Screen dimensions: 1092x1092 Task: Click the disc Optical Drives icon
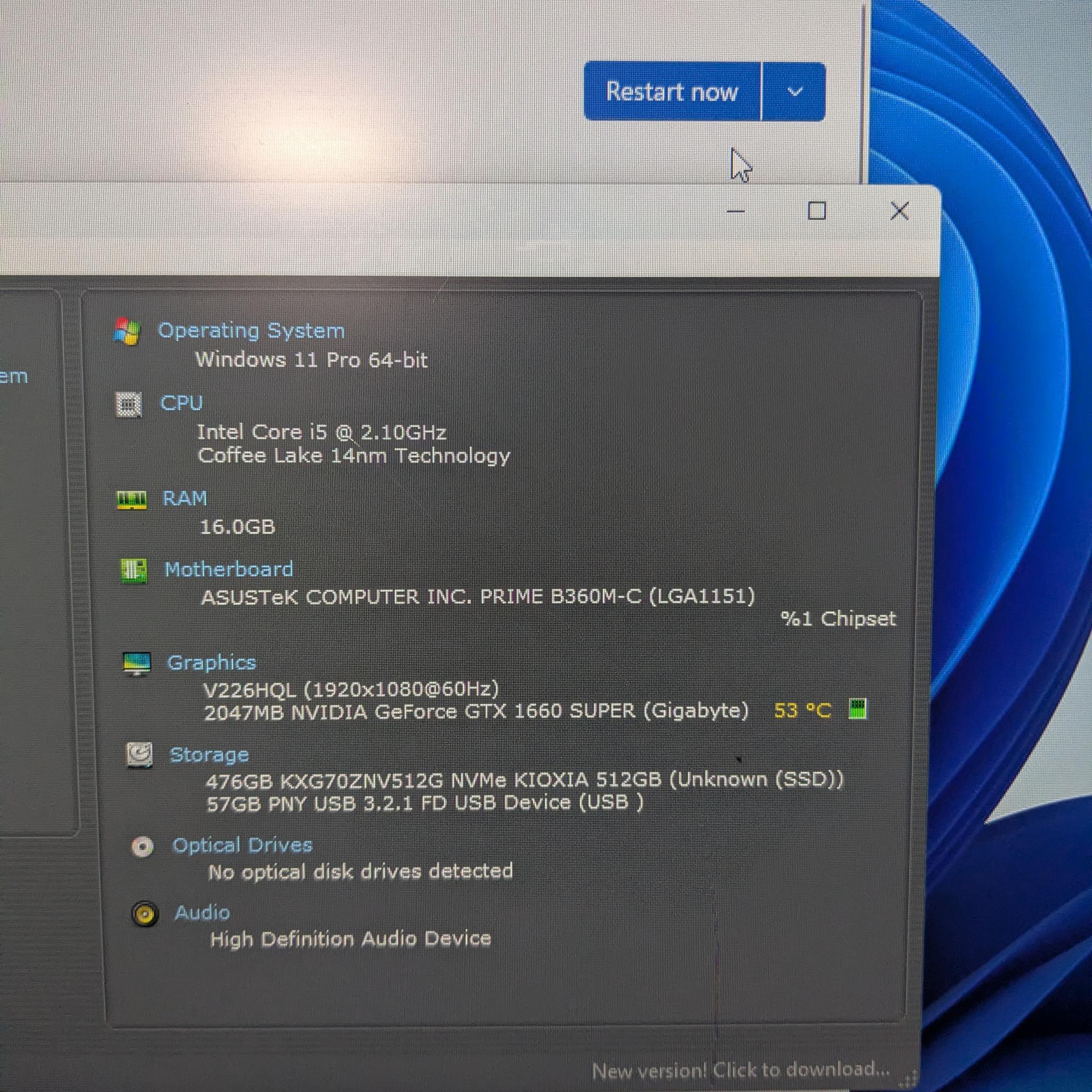point(142,847)
